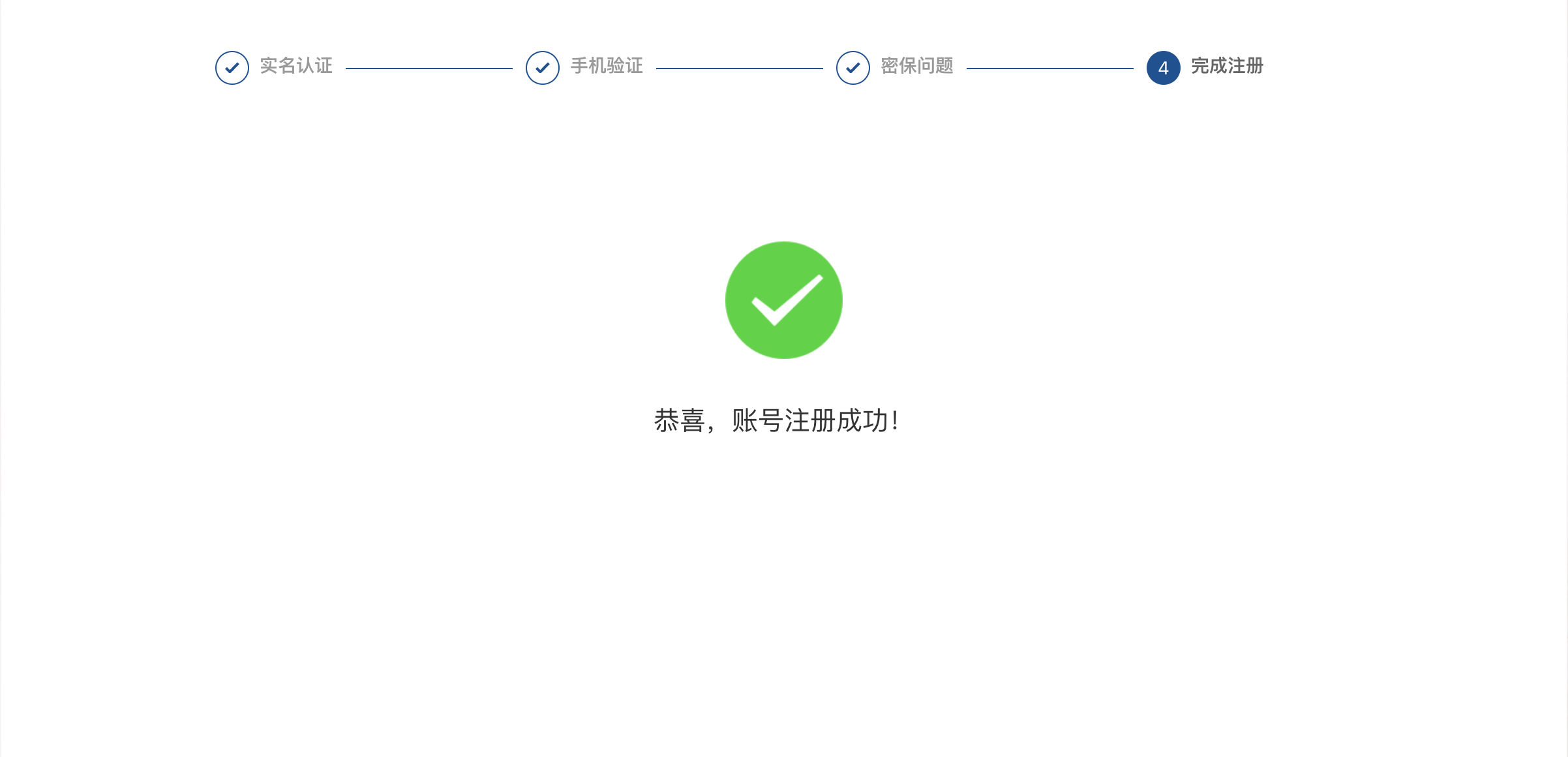Click the checkmark circle beside 实名认证

[232, 68]
